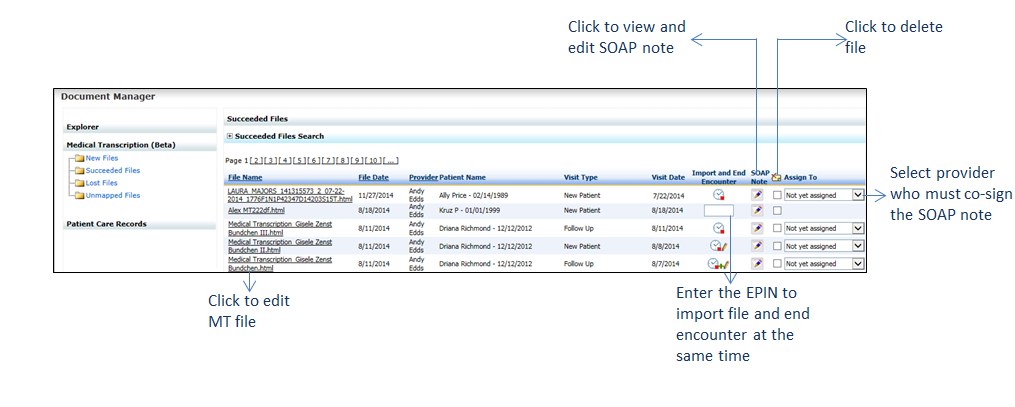Check the box for Alex MT222df.html row
This screenshot has width=1015, height=407.
777,211
